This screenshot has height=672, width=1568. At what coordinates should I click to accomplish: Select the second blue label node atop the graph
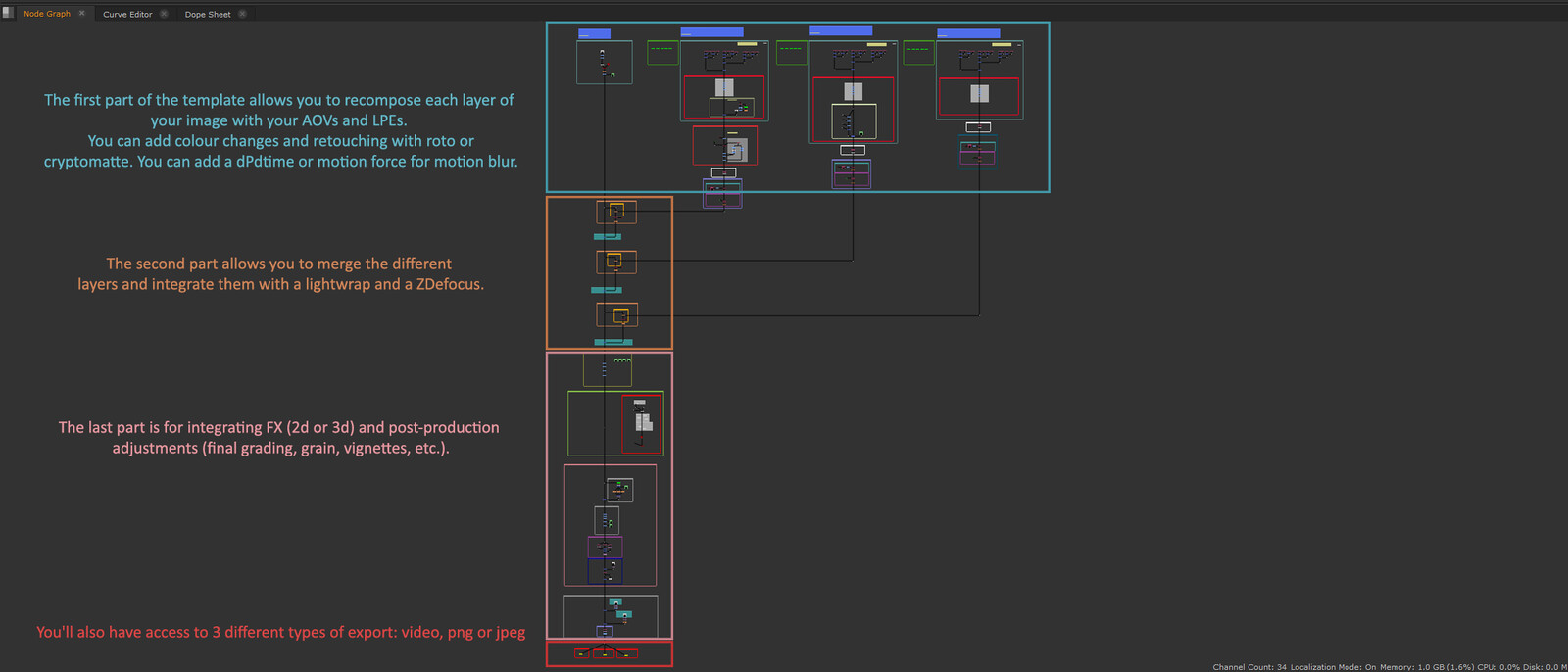711,33
